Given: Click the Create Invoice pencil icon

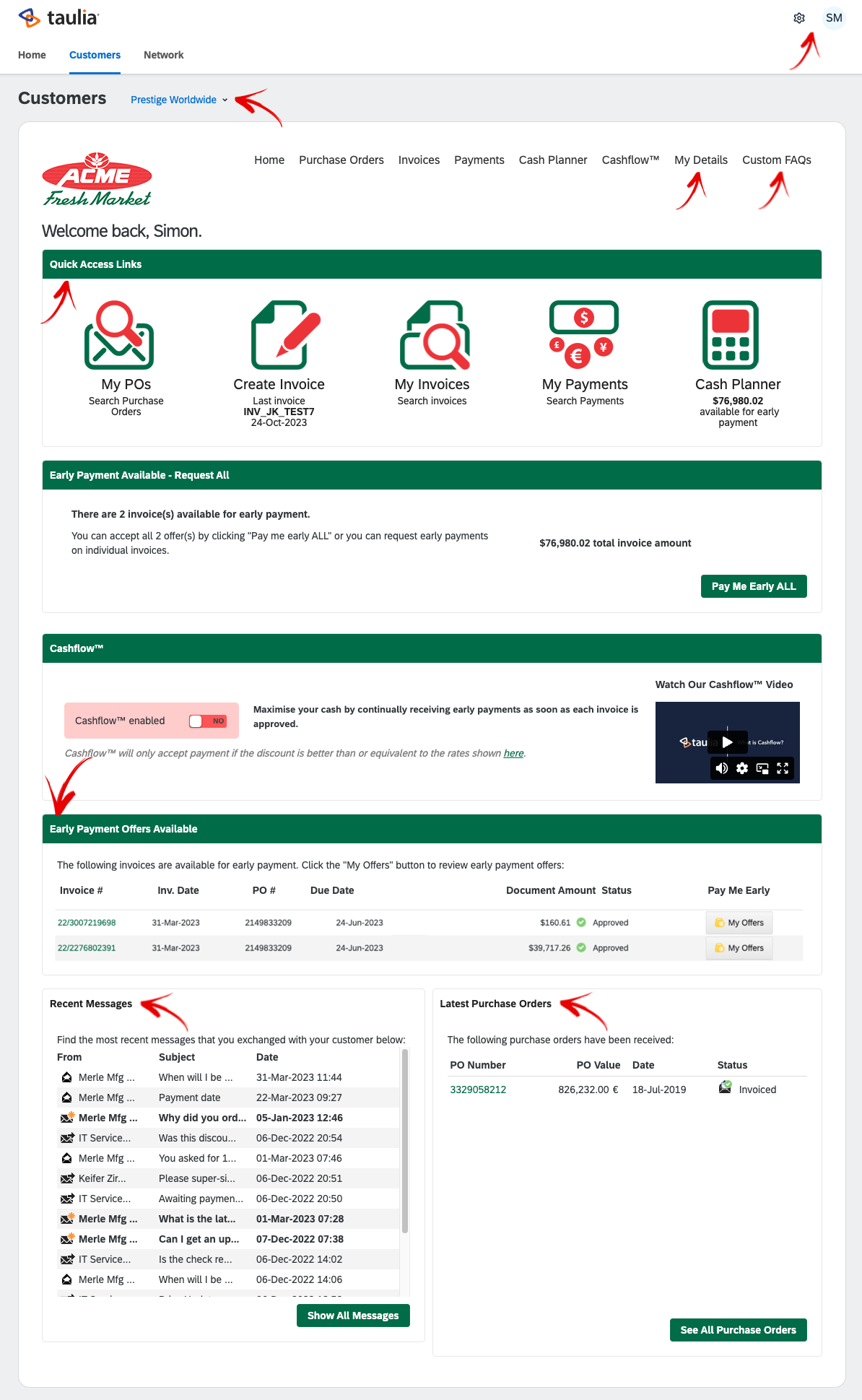Looking at the screenshot, I should coord(286,335).
